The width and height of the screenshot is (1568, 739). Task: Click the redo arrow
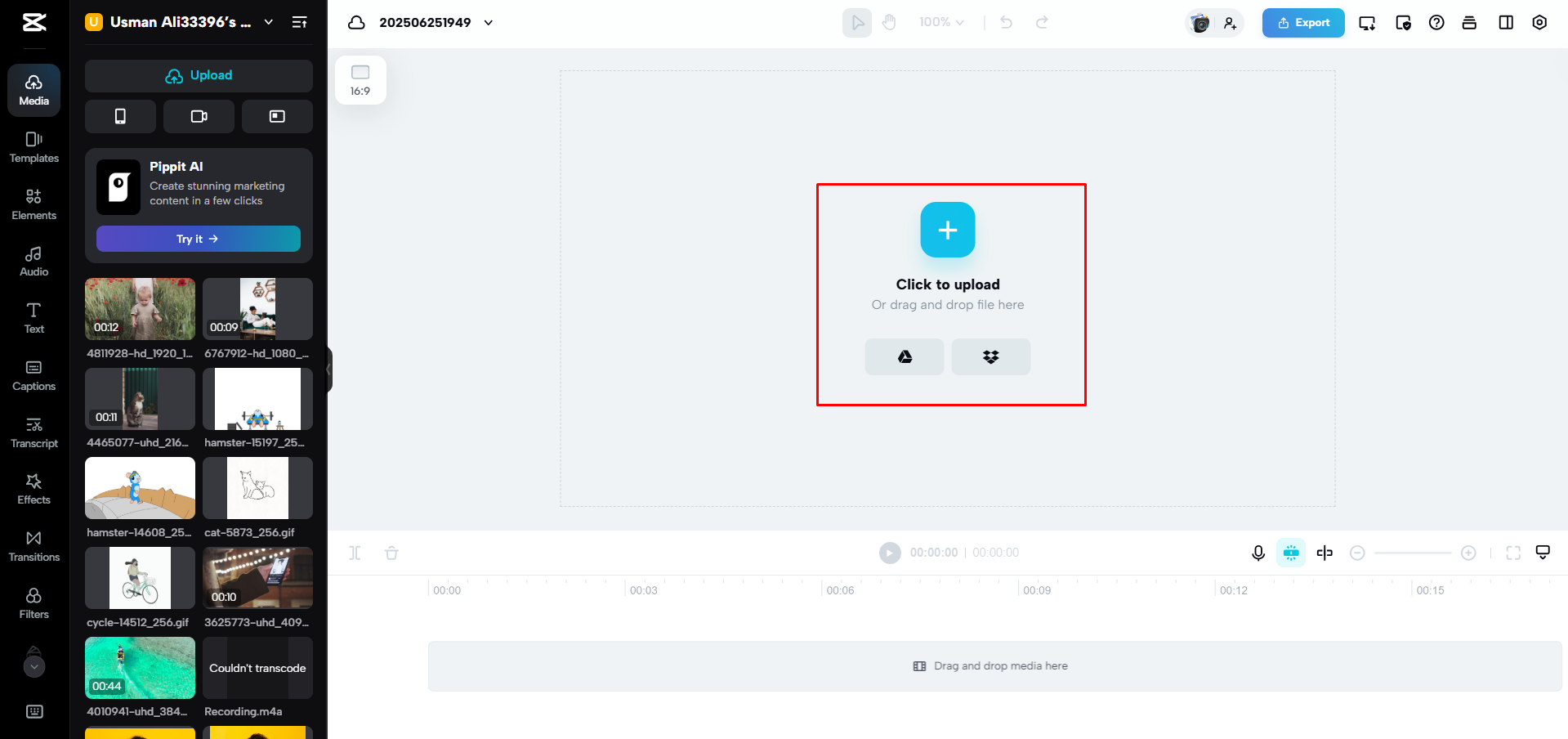click(1042, 23)
